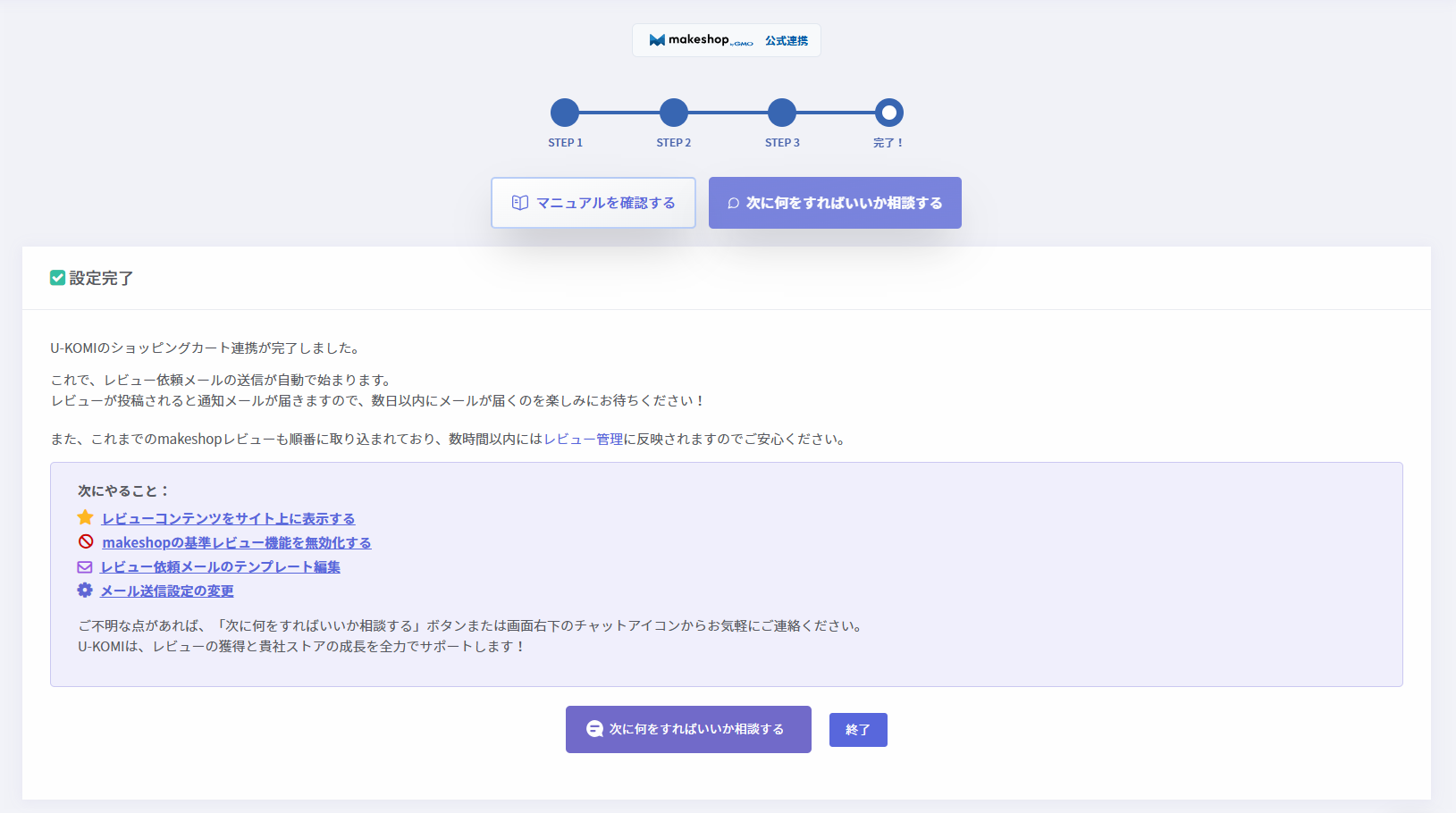This screenshot has height=813, width=1456.
Task: Select the STEP 1 progress circle
Action: [565, 113]
